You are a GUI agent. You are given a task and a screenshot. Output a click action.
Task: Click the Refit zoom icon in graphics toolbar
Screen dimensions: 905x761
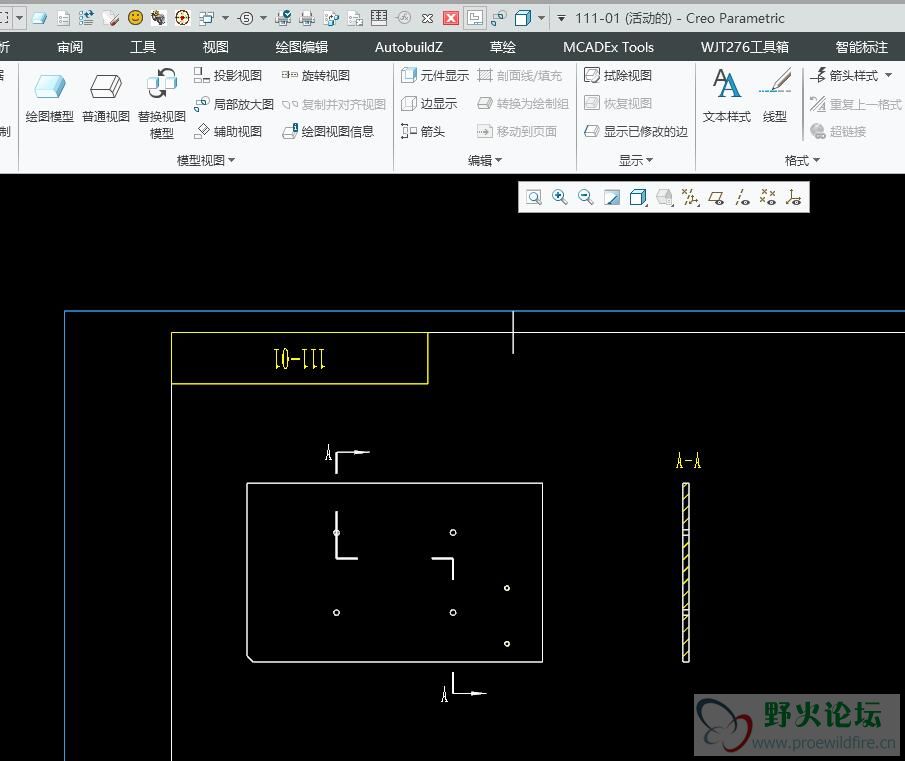(x=534, y=197)
